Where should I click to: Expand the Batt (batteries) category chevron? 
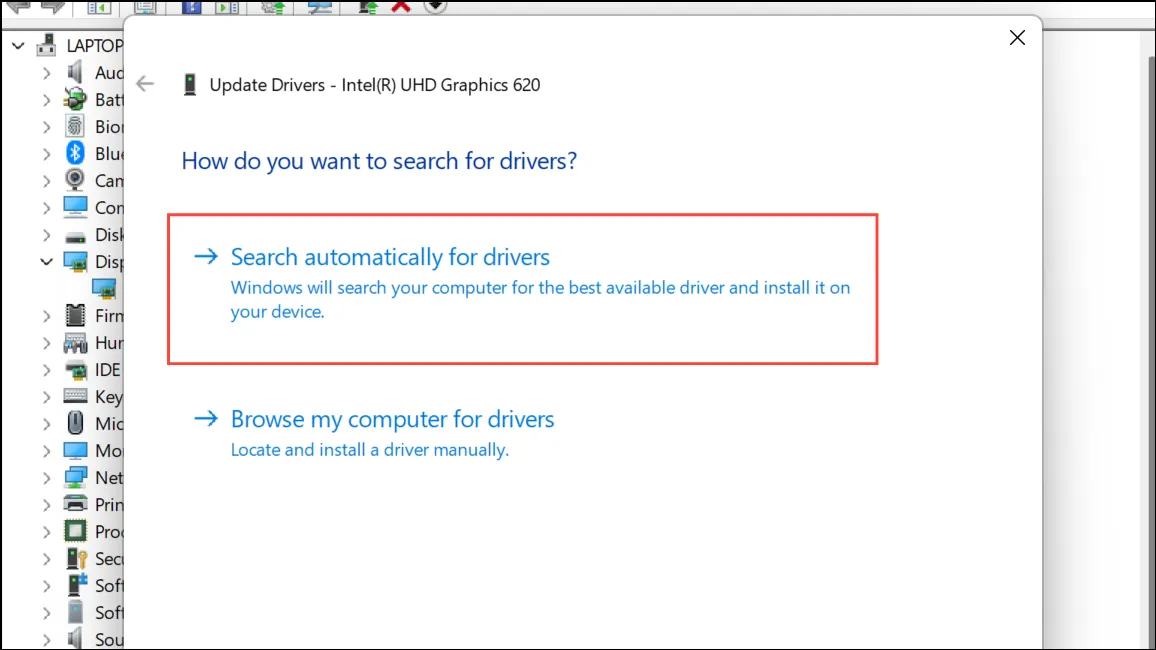pyautogui.click(x=46, y=99)
